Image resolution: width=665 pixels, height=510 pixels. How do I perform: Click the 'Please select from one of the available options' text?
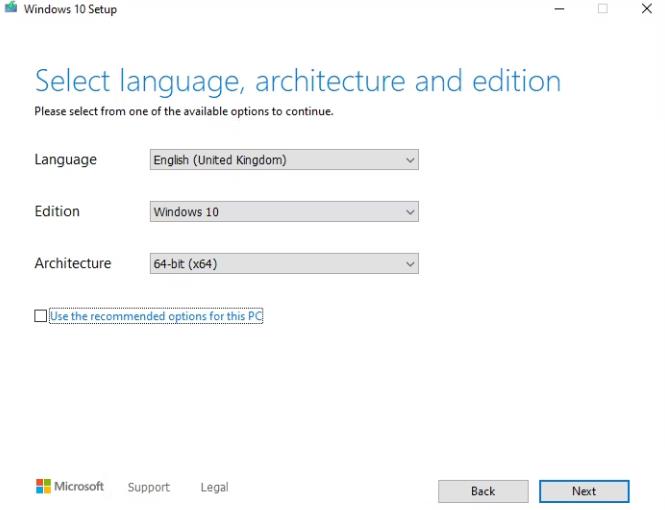184,111
